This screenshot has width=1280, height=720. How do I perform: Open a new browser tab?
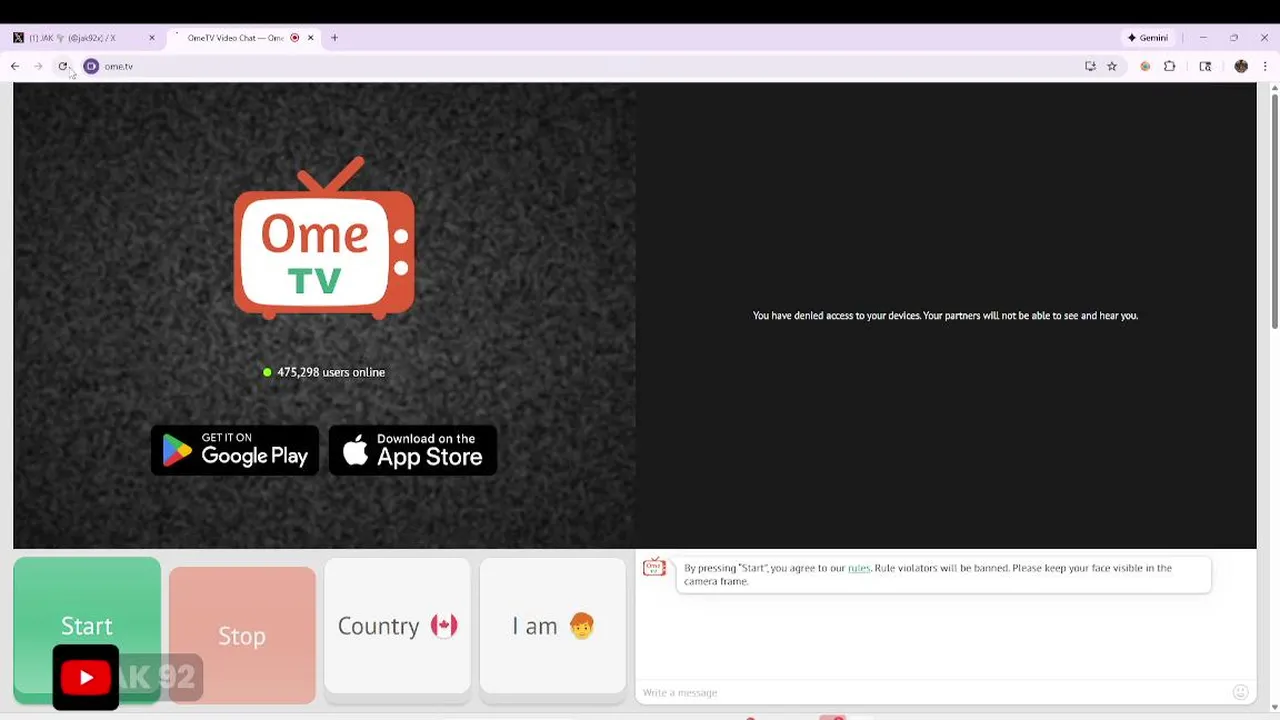[x=334, y=38]
